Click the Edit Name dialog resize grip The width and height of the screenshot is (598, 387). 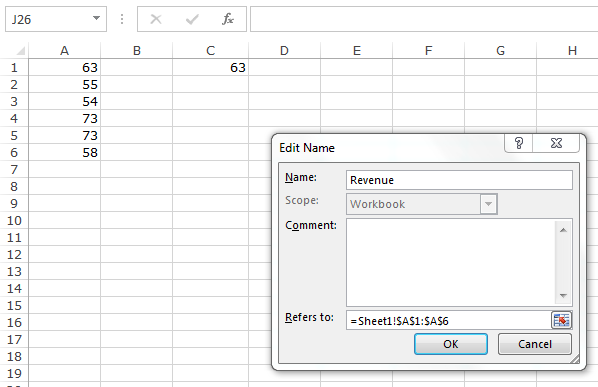[575, 359]
